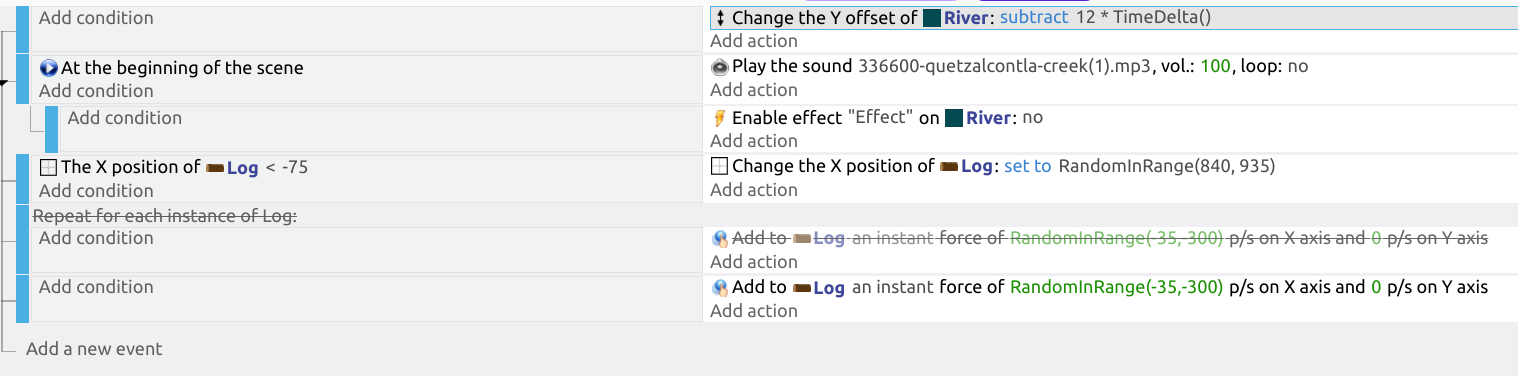The width and height of the screenshot is (1518, 376).
Task: Add action below the Enable effect action
Action: tap(754, 141)
